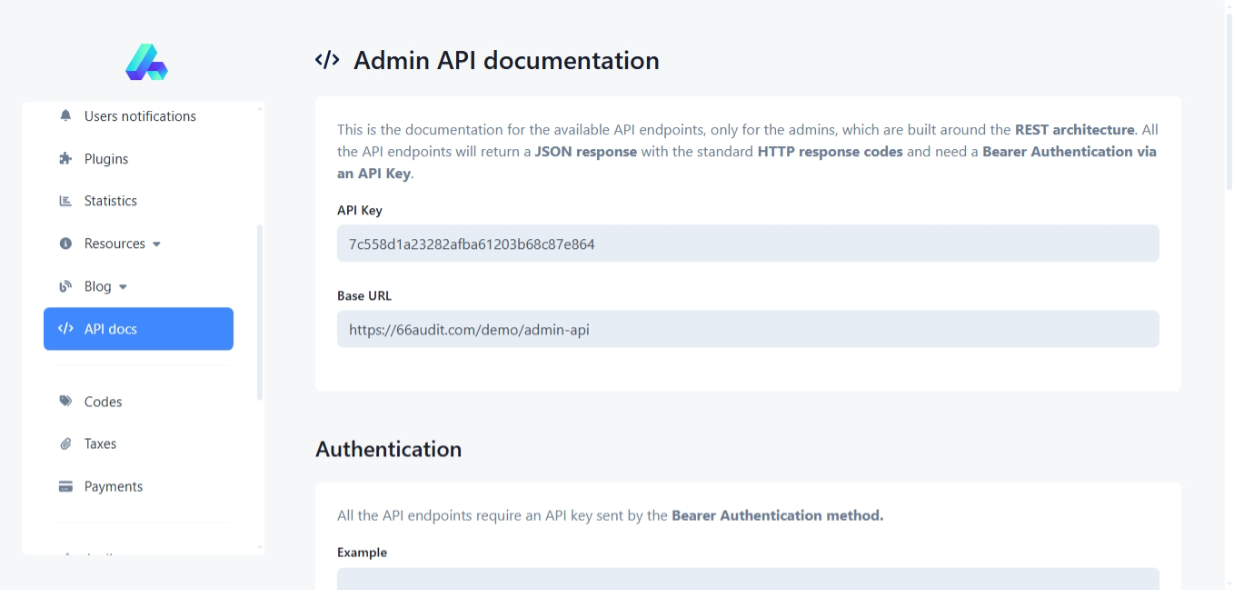This screenshot has height=590, width=1234.
Task: Select the highlighted API docs menu item
Action: [138, 329]
